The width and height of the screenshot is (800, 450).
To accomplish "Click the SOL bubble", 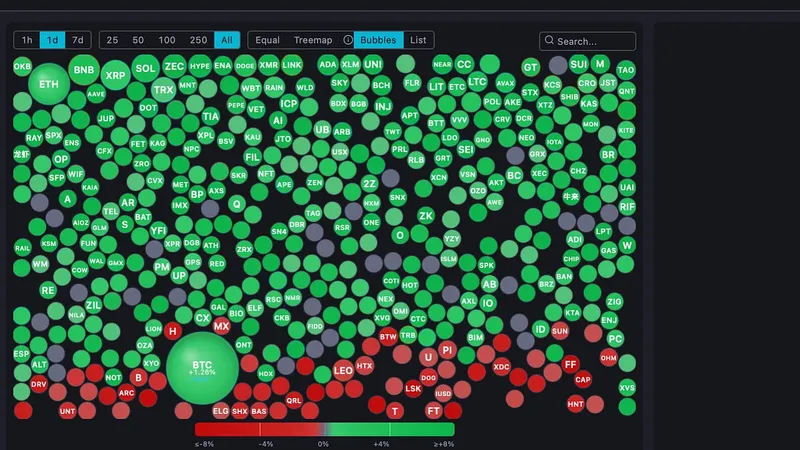I will (x=145, y=68).
